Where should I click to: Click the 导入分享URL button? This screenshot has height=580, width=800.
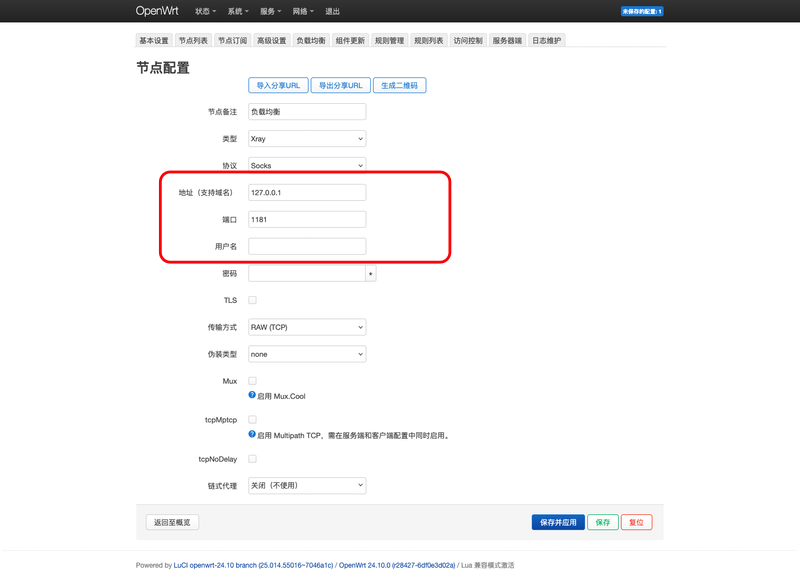click(278, 86)
